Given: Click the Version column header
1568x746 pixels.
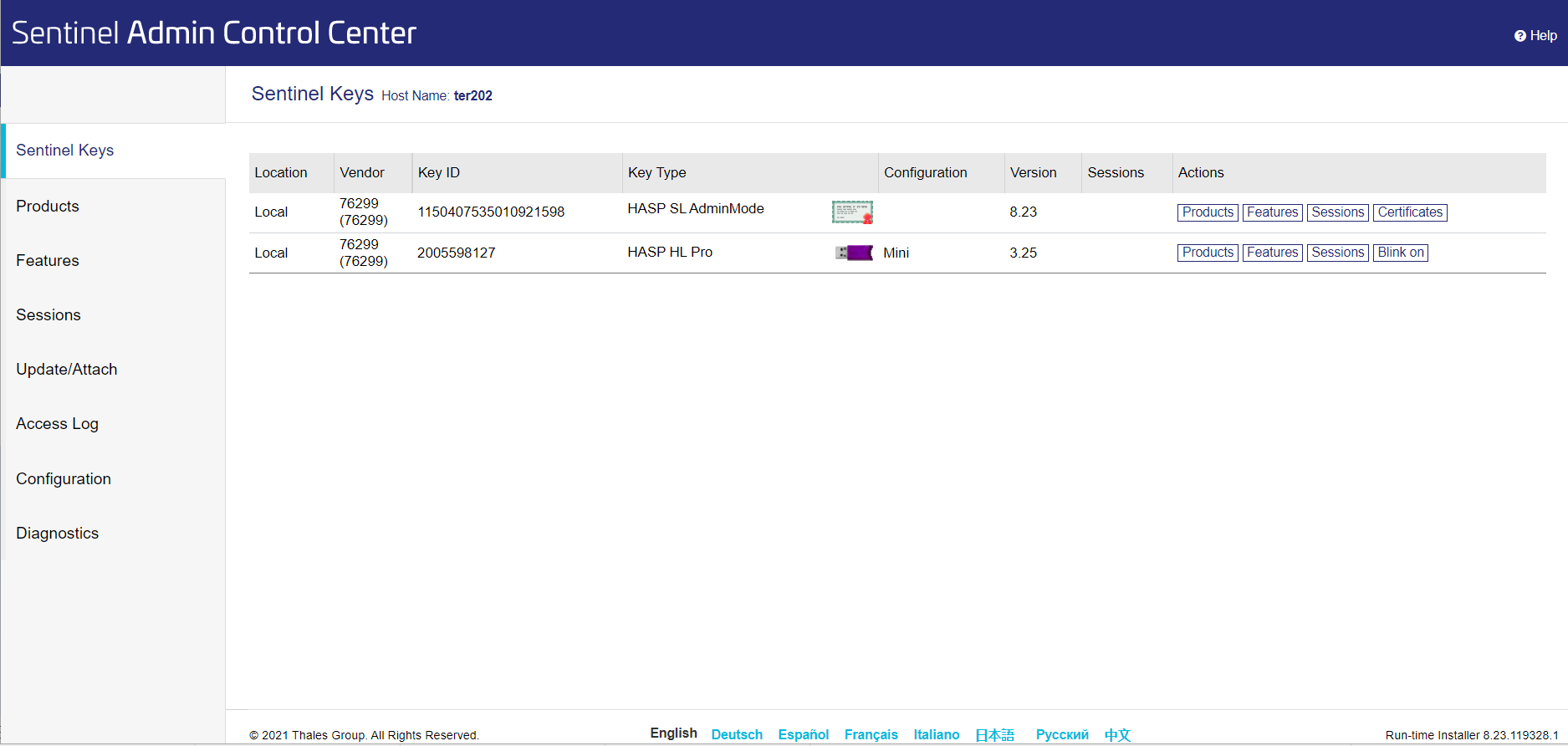Looking at the screenshot, I should click(x=1034, y=173).
